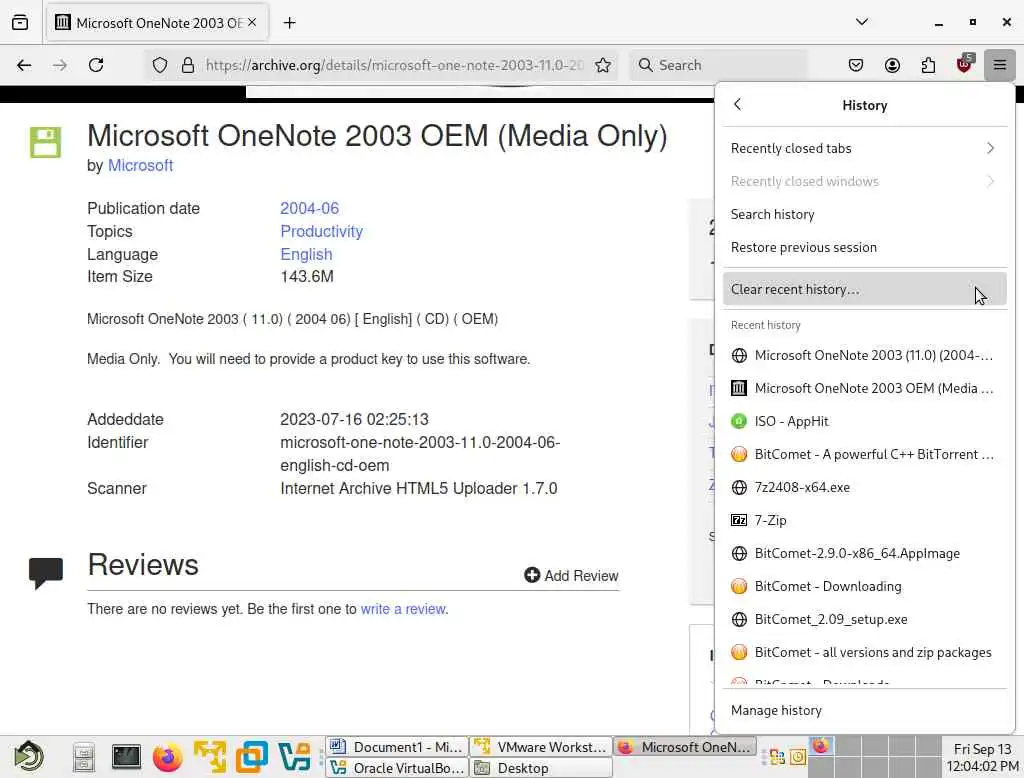
Task: Switch to Document1 taskbar window
Action: 397,747
